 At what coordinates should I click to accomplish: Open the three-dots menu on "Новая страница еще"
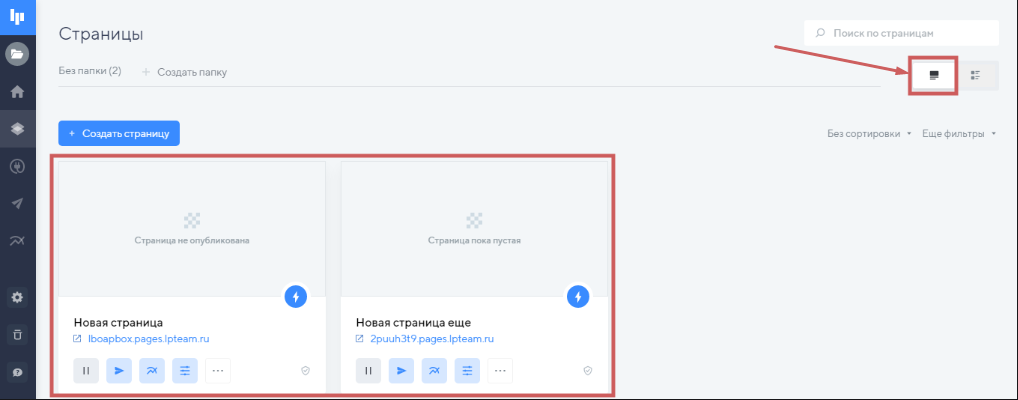click(499, 371)
